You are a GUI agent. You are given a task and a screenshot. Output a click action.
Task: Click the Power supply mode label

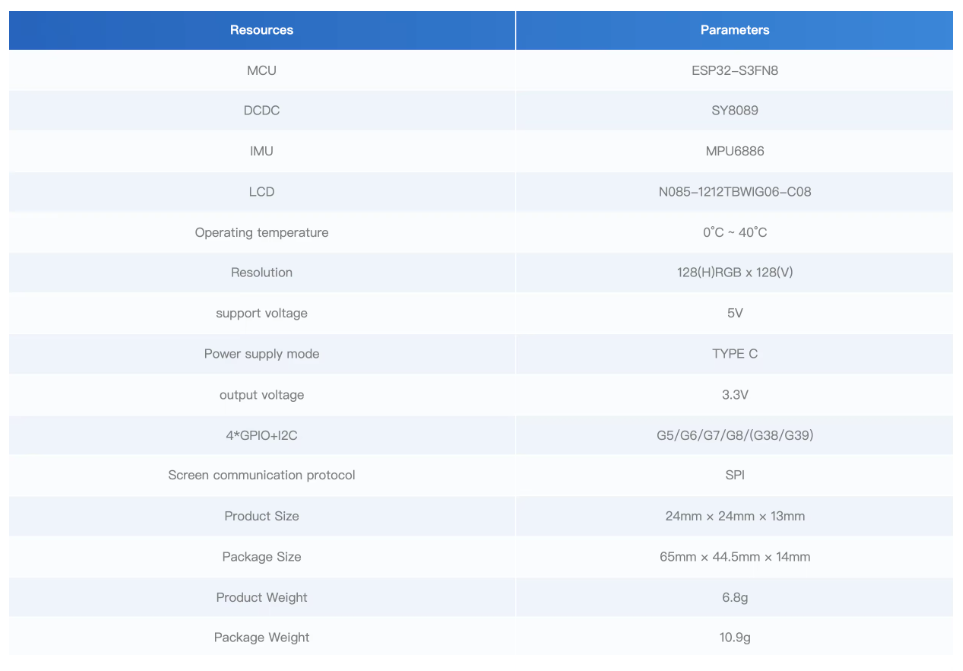point(262,354)
